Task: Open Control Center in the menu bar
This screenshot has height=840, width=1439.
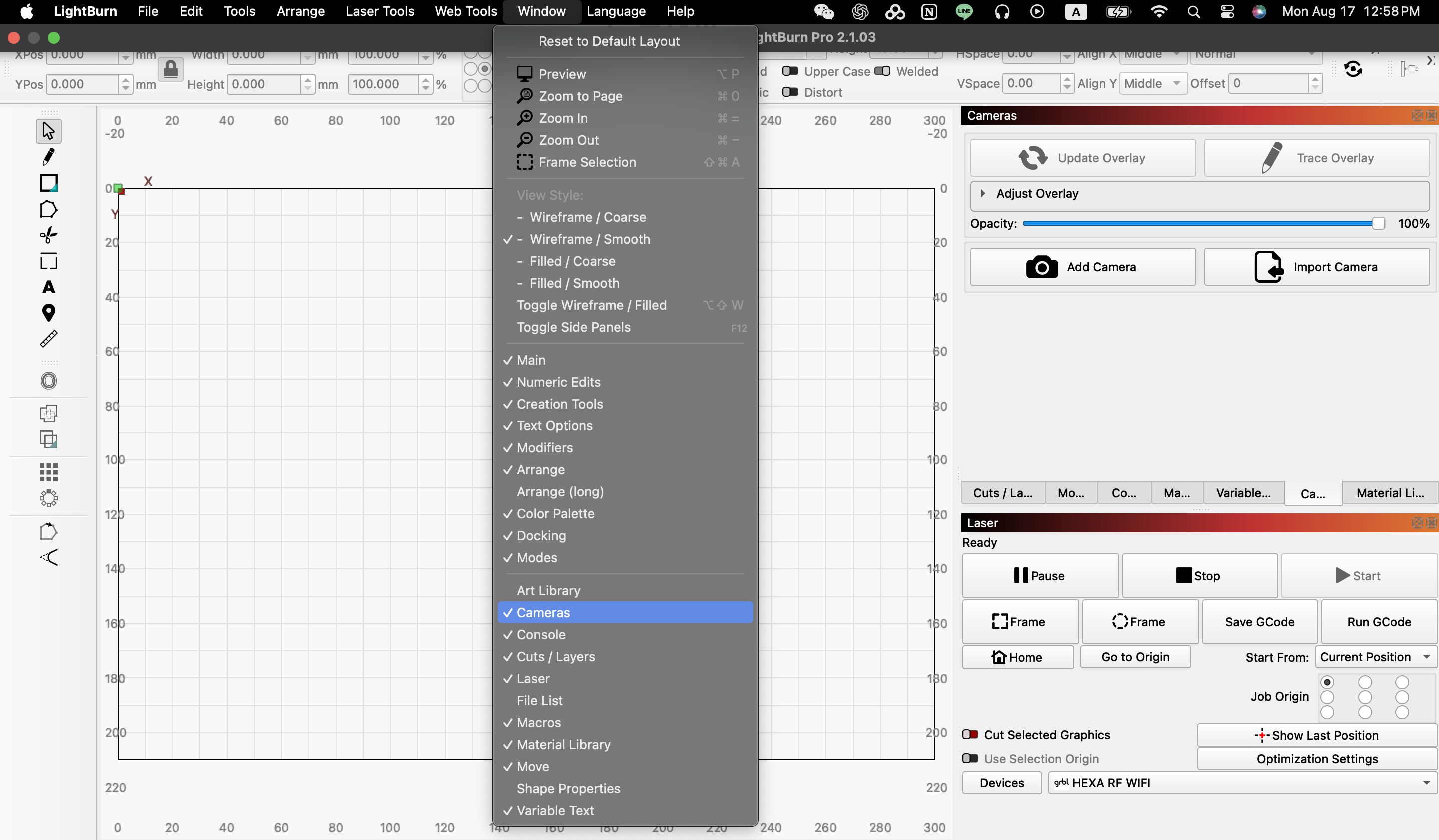Action: (x=1227, y=11)
